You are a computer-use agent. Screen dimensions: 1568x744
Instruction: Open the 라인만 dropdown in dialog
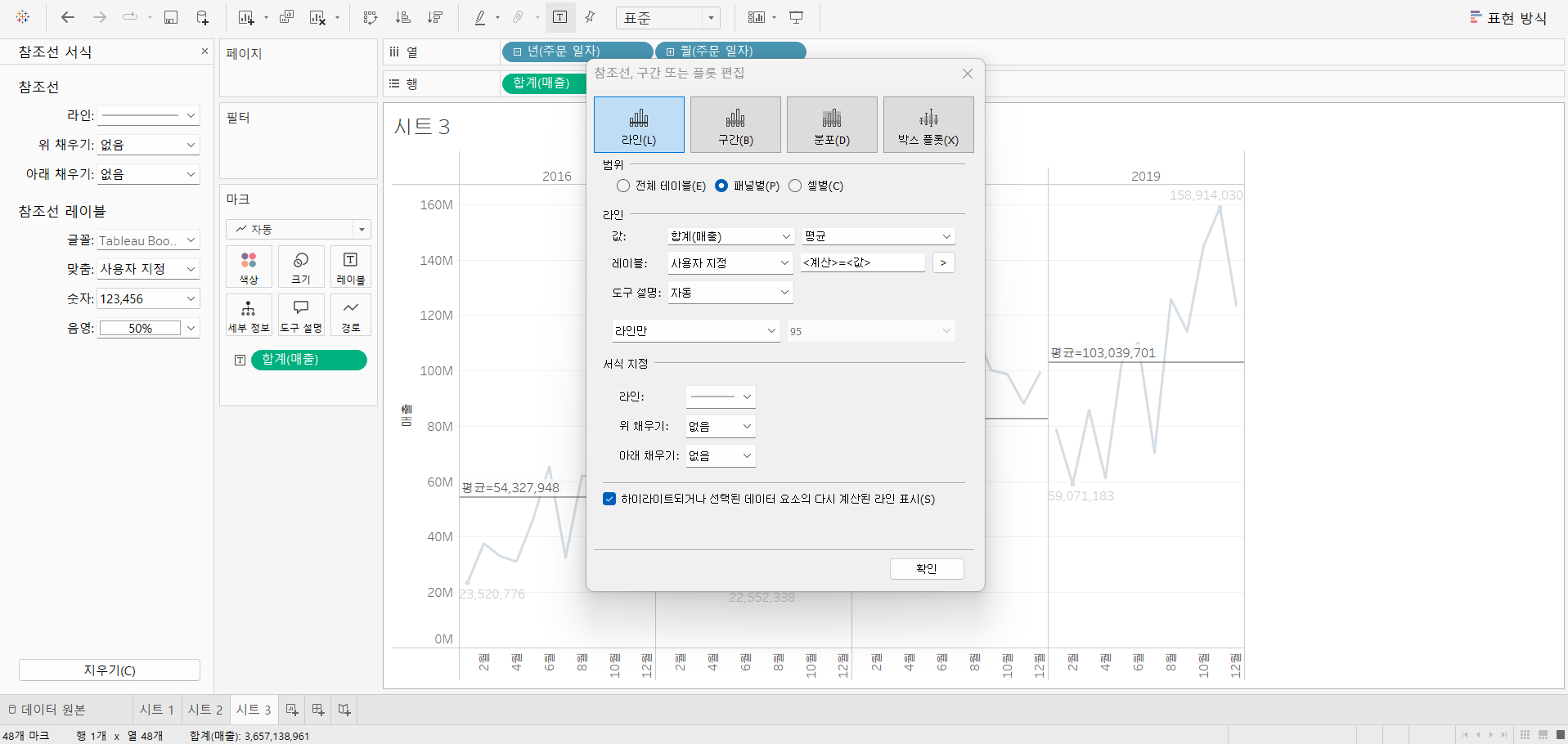[x=696, y=330]
